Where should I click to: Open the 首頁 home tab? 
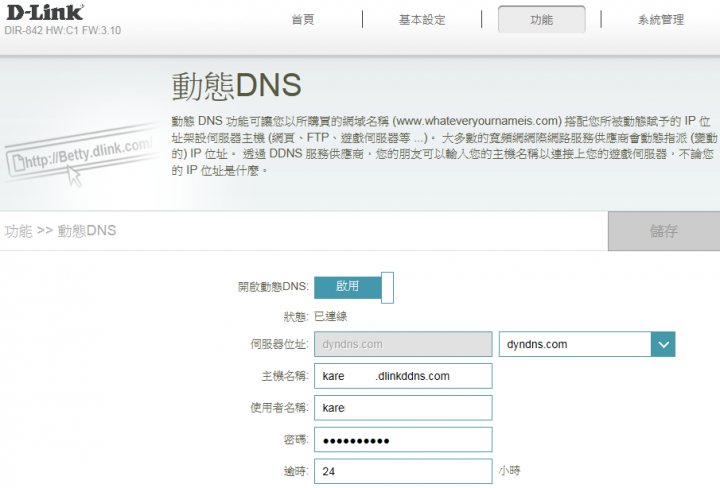[303, 20]
